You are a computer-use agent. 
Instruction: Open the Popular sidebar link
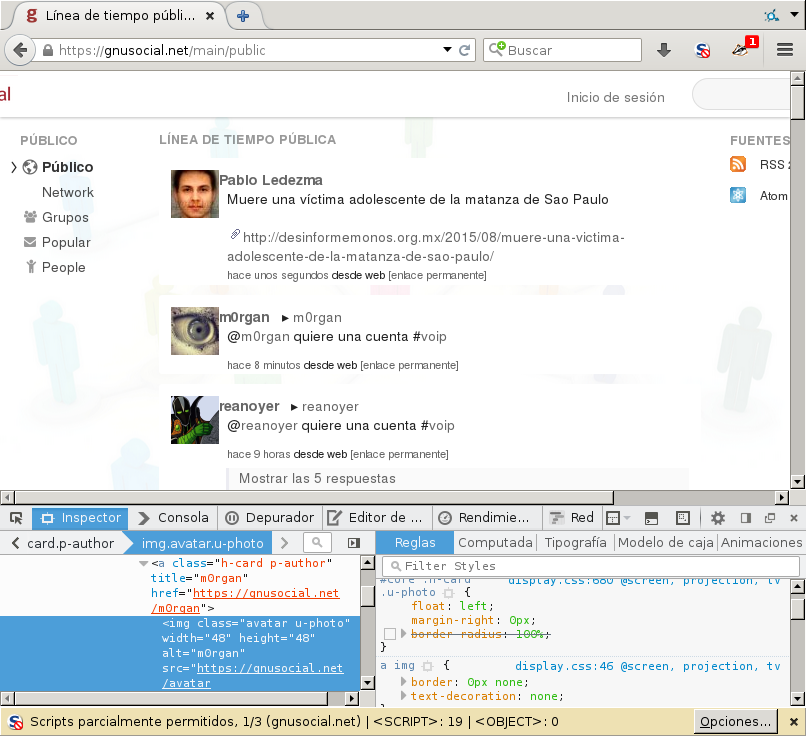66,242
